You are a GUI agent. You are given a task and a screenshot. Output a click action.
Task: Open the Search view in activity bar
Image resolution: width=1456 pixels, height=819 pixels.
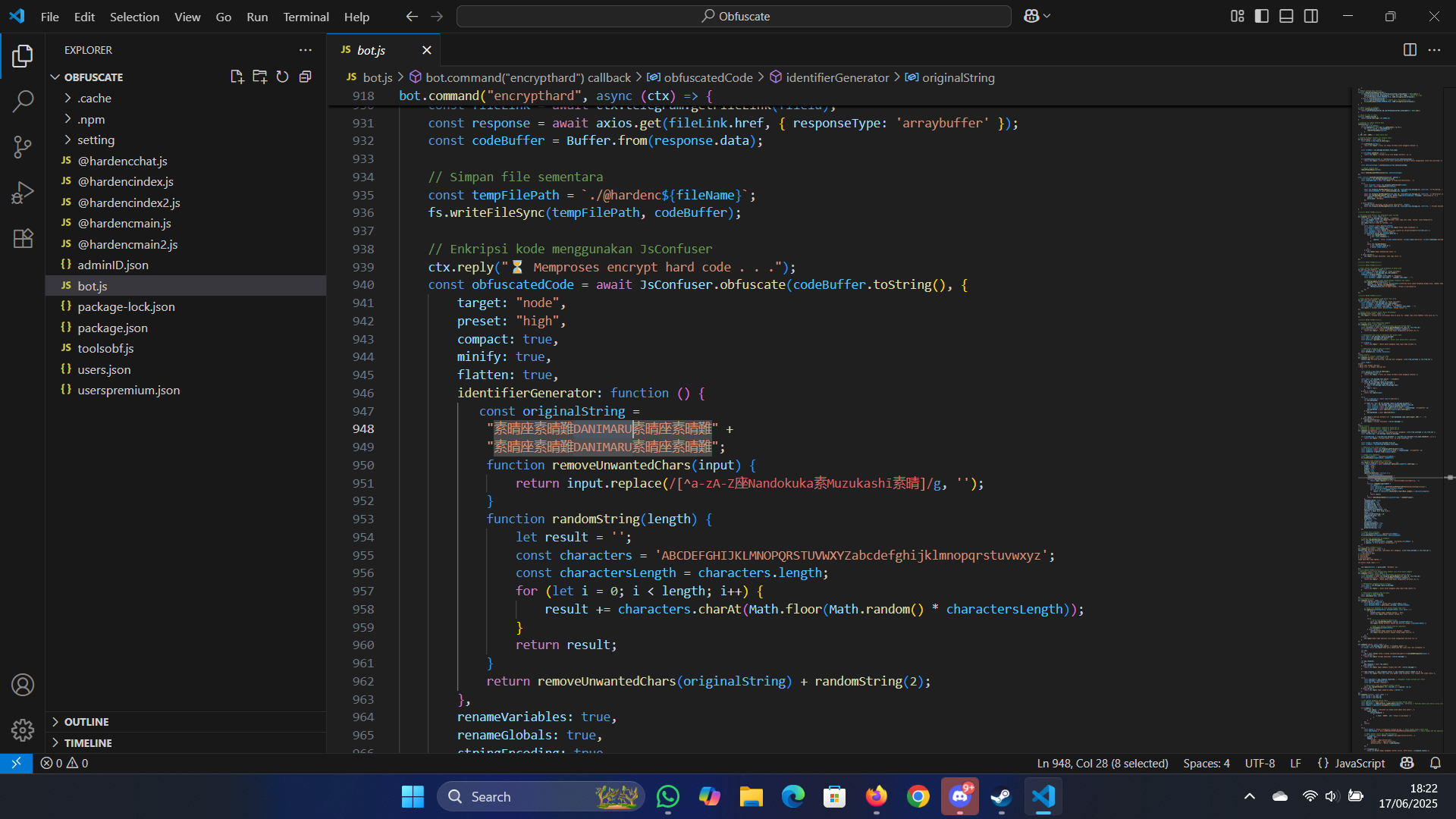(x=23, y=101)
